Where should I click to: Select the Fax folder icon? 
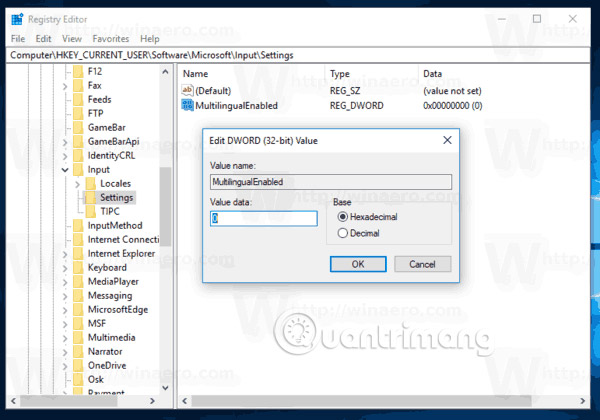tap(78, 85)
